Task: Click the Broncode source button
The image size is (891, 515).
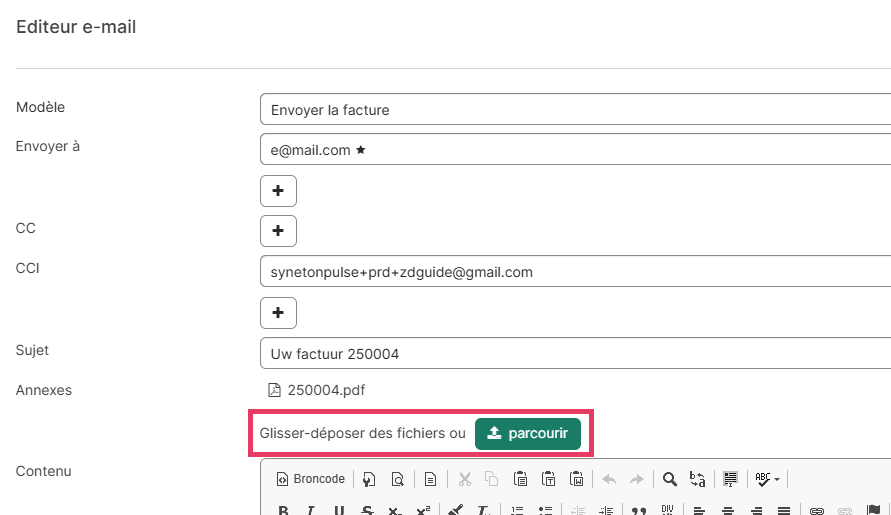Action: 310,479
